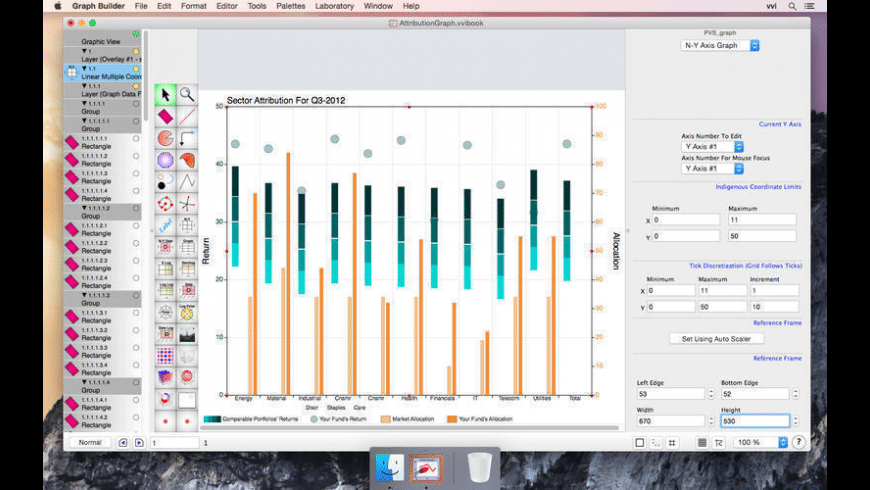Toggle the circle on Rectangle 1.1.1.1.1.1 row
This screenshot has width=870, height=490.
pos(136,139)
